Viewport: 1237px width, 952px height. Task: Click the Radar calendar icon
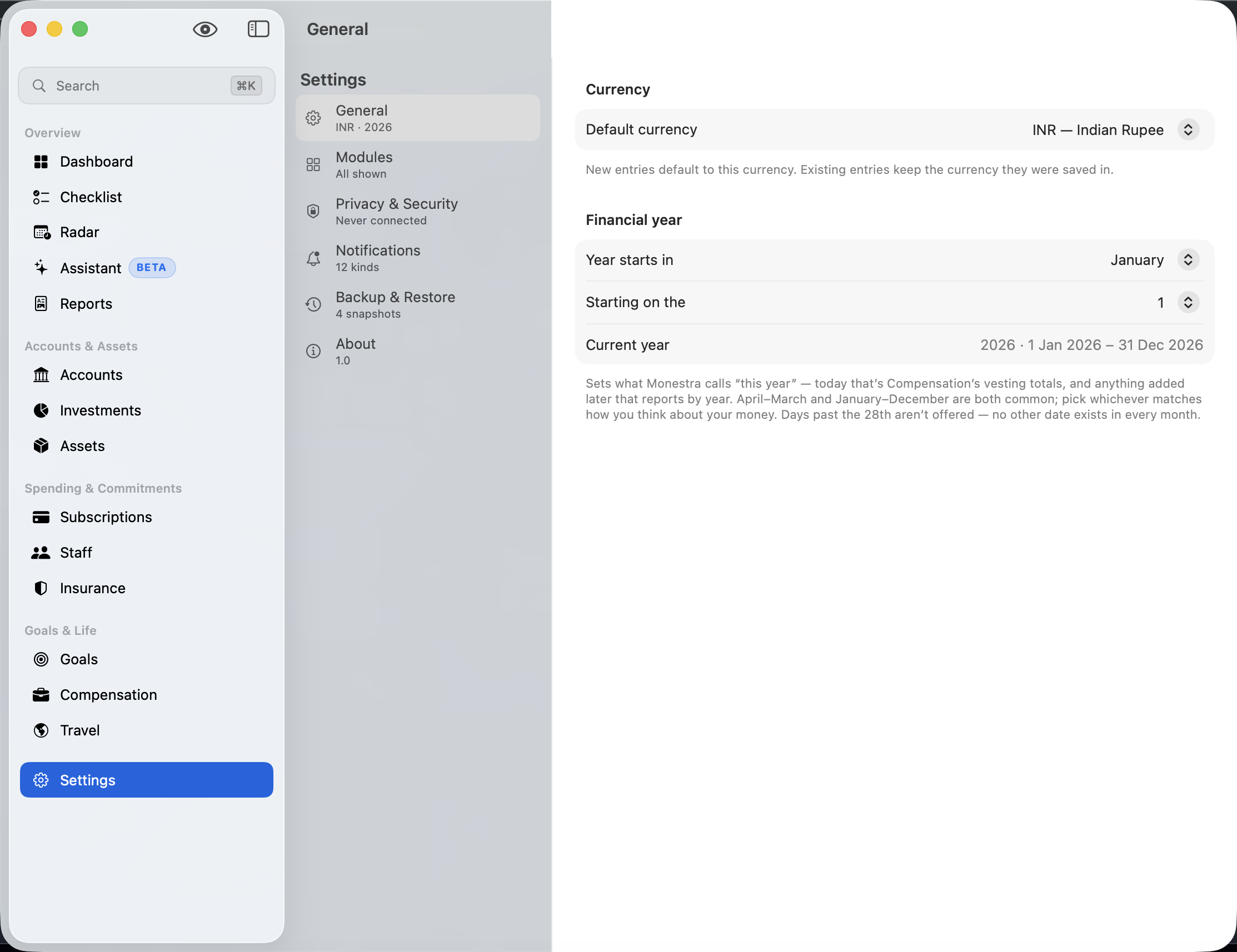click(x=41, y=232)
